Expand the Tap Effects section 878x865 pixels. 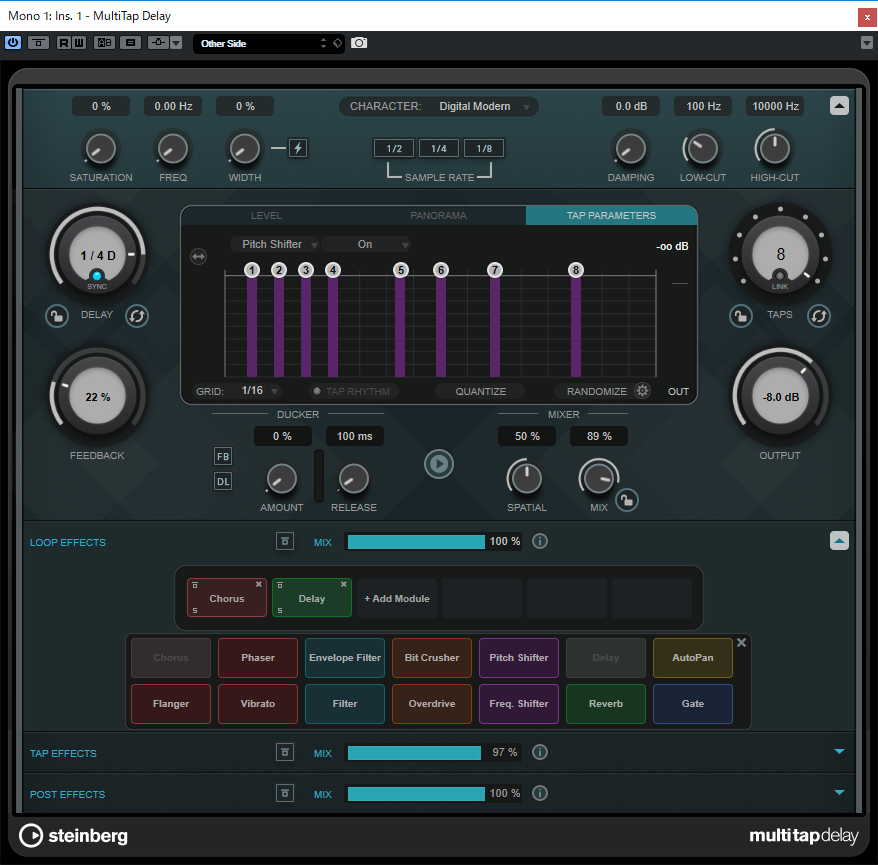(x=839, y=751)
